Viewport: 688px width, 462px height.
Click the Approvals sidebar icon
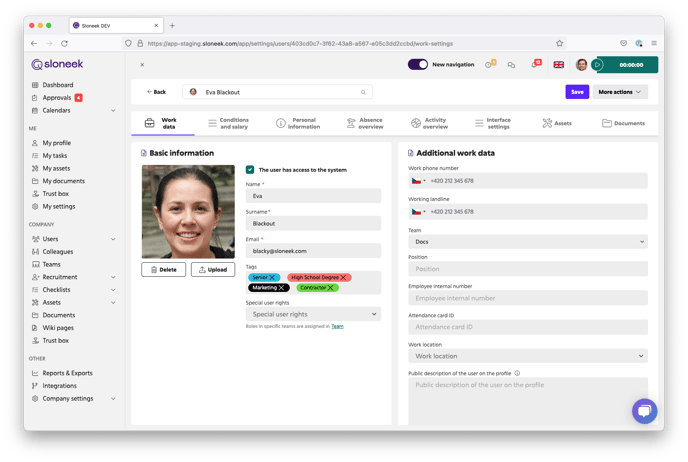(x=35, y=97)
